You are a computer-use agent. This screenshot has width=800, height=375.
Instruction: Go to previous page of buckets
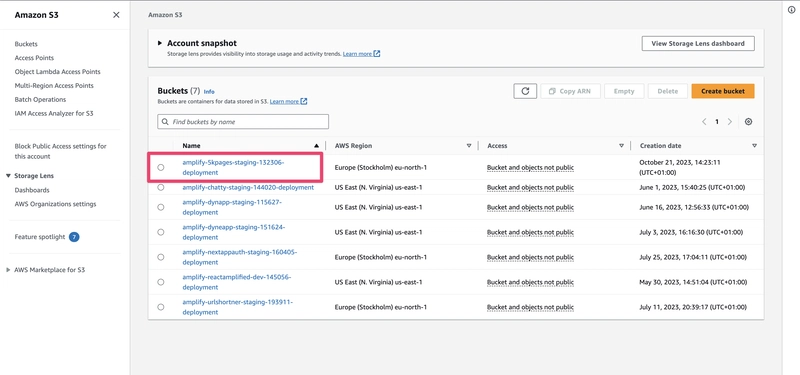point(704,122)
